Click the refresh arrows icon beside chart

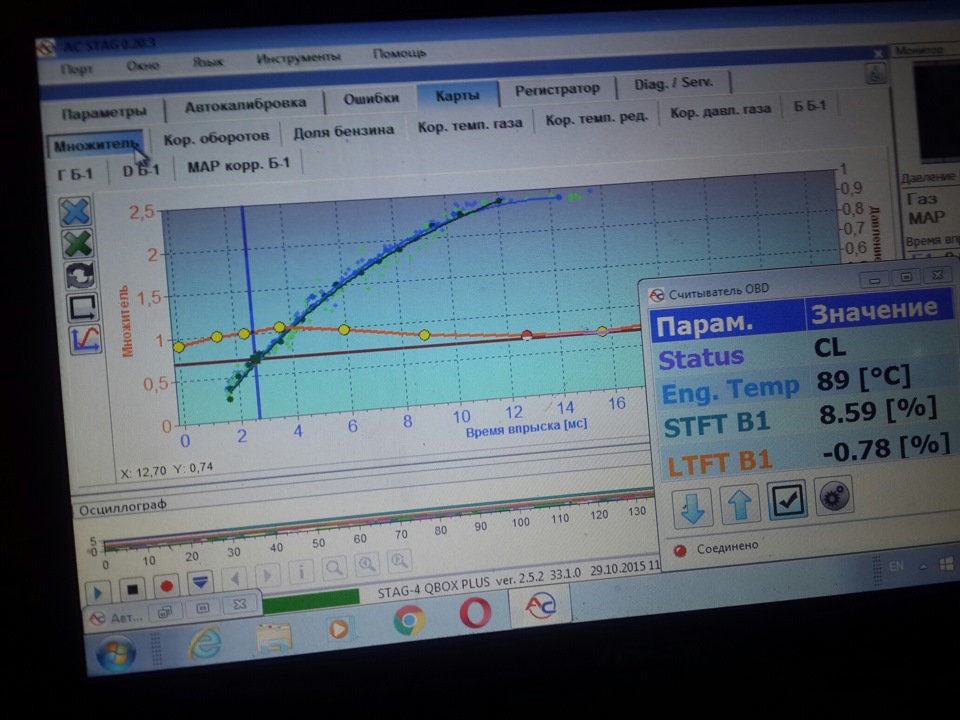(x=80, y=275)
